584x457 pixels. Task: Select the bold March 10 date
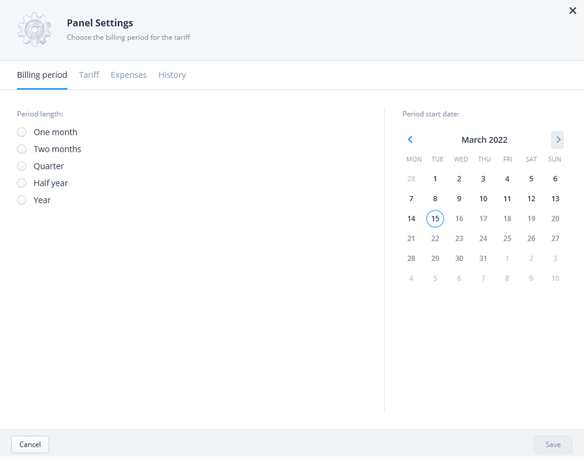(483, 199)
